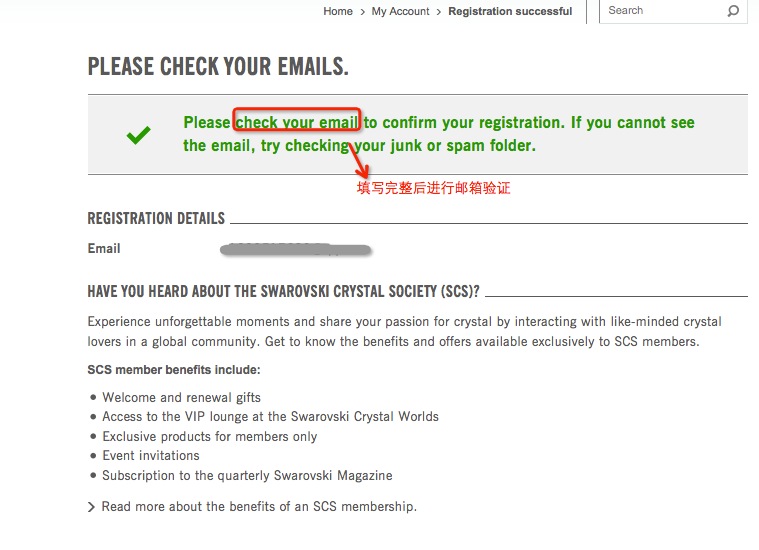Click the Exclusive products for members item
This screenshot has height=550, width=759.
pyautogui.click(x=210, y=436)
